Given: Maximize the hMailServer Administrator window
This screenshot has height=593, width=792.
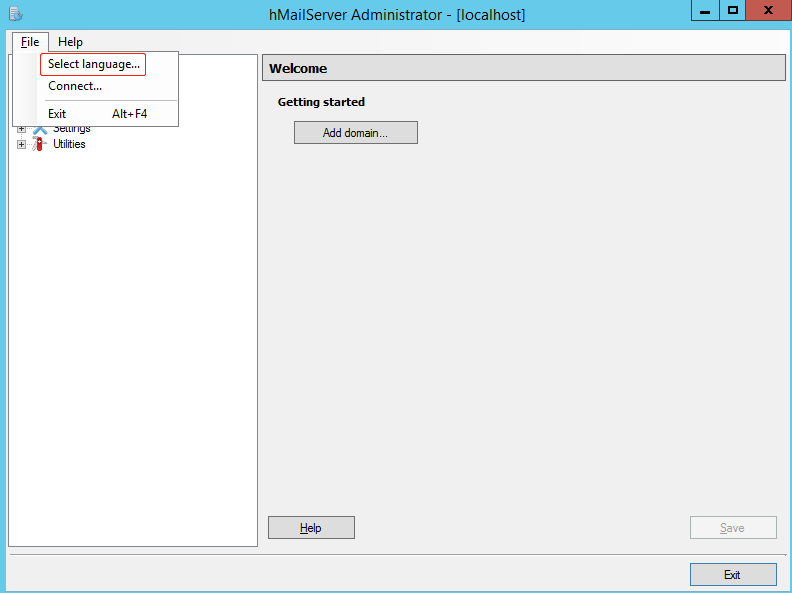Looking at the screenshot, I should point(732,10).
